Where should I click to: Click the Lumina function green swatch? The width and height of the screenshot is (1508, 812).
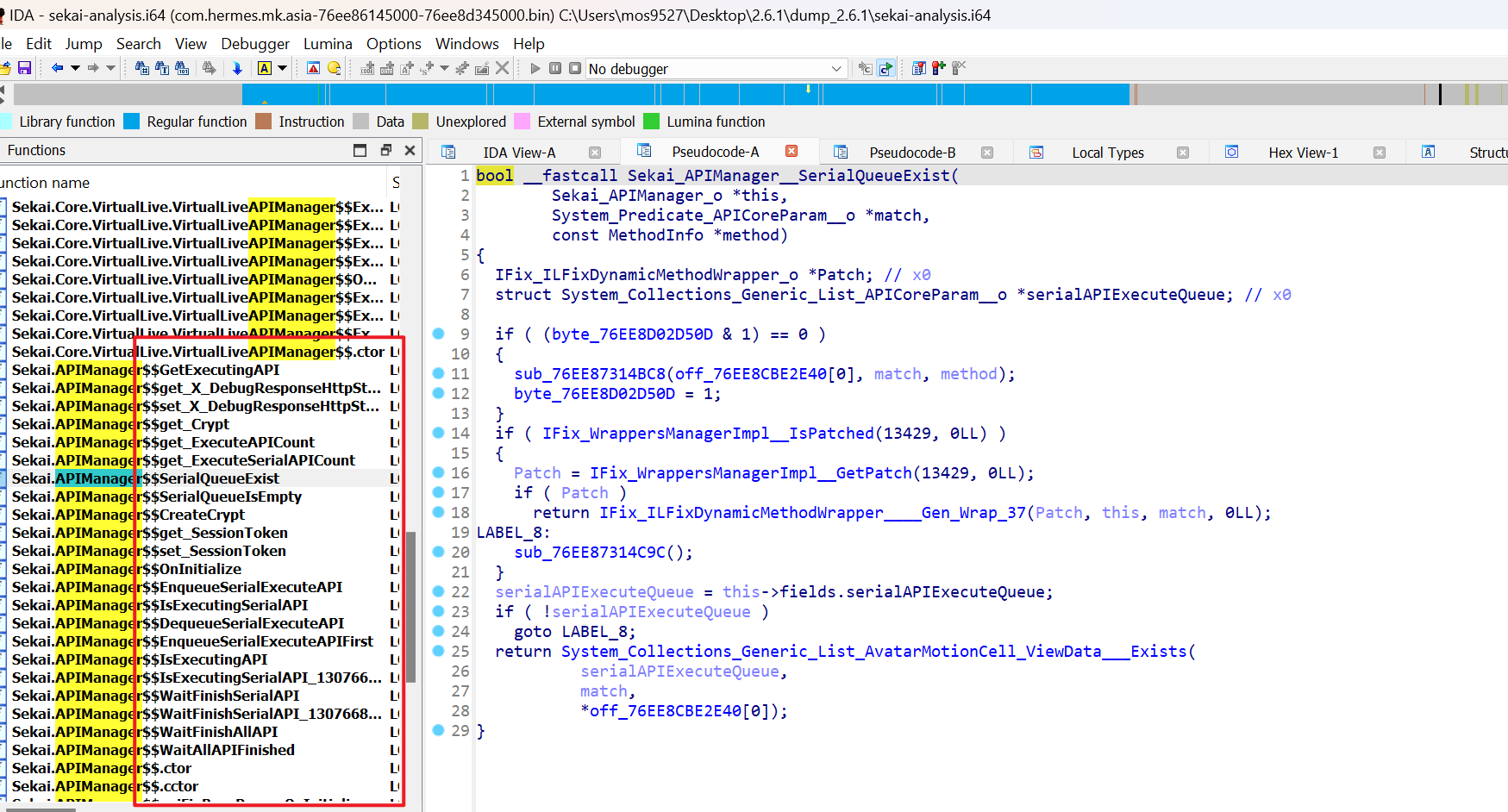pos(651,122)
